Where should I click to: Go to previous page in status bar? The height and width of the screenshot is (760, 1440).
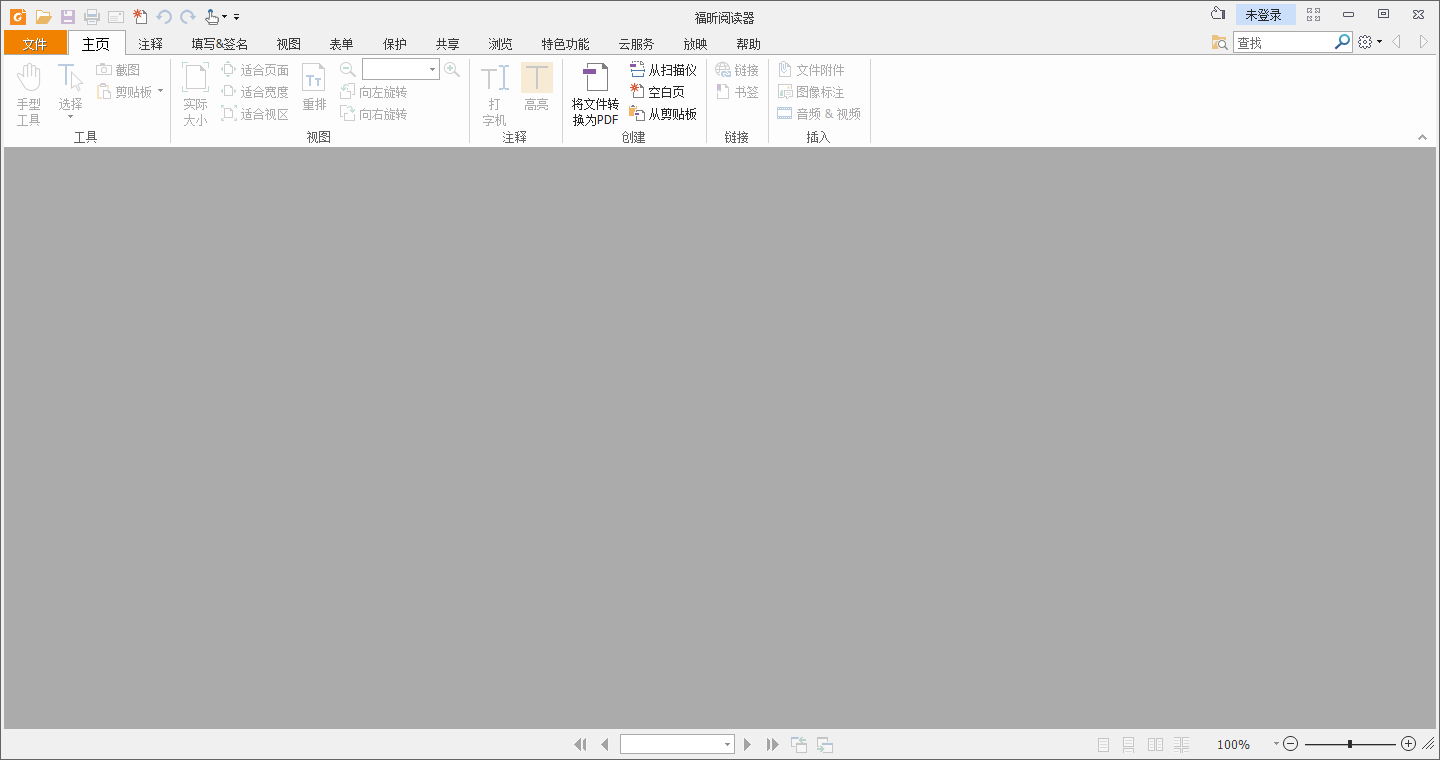[x=605, y=744]
